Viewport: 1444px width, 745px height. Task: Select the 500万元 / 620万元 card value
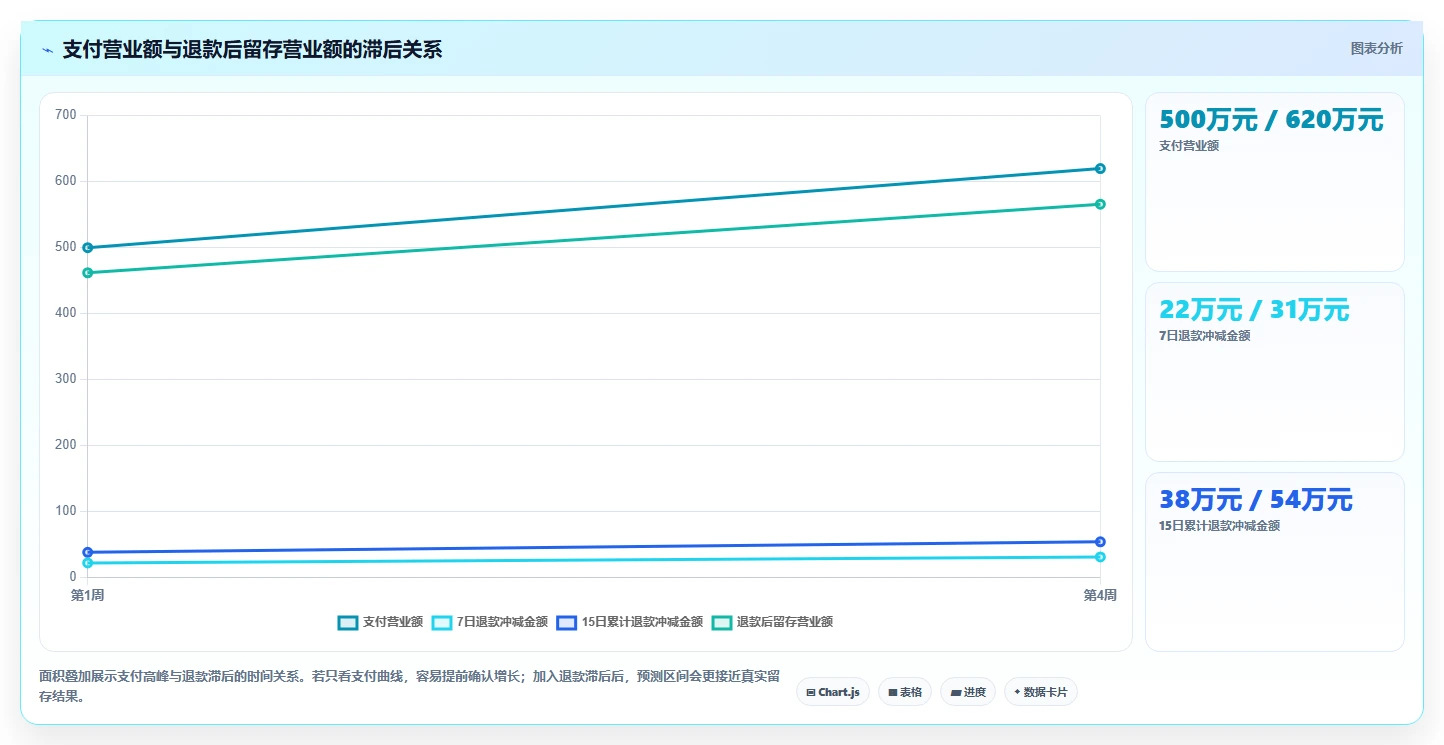[1271, 120]
